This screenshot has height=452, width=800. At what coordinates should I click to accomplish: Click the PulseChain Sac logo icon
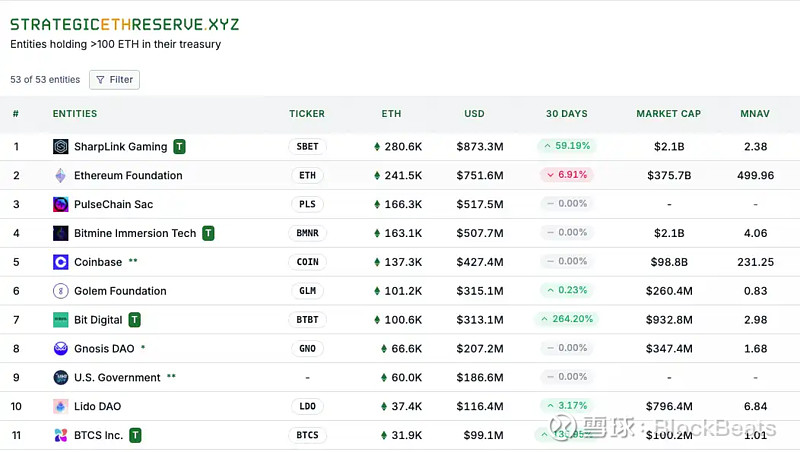61,205
